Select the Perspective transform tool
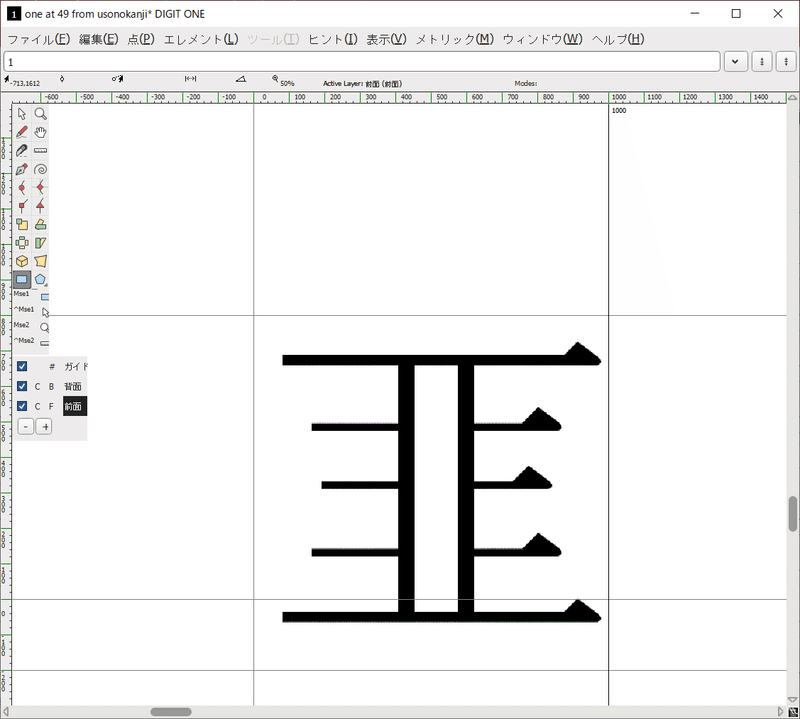The height and width of the screenshot is (719, 800). [x=40, y=261]
